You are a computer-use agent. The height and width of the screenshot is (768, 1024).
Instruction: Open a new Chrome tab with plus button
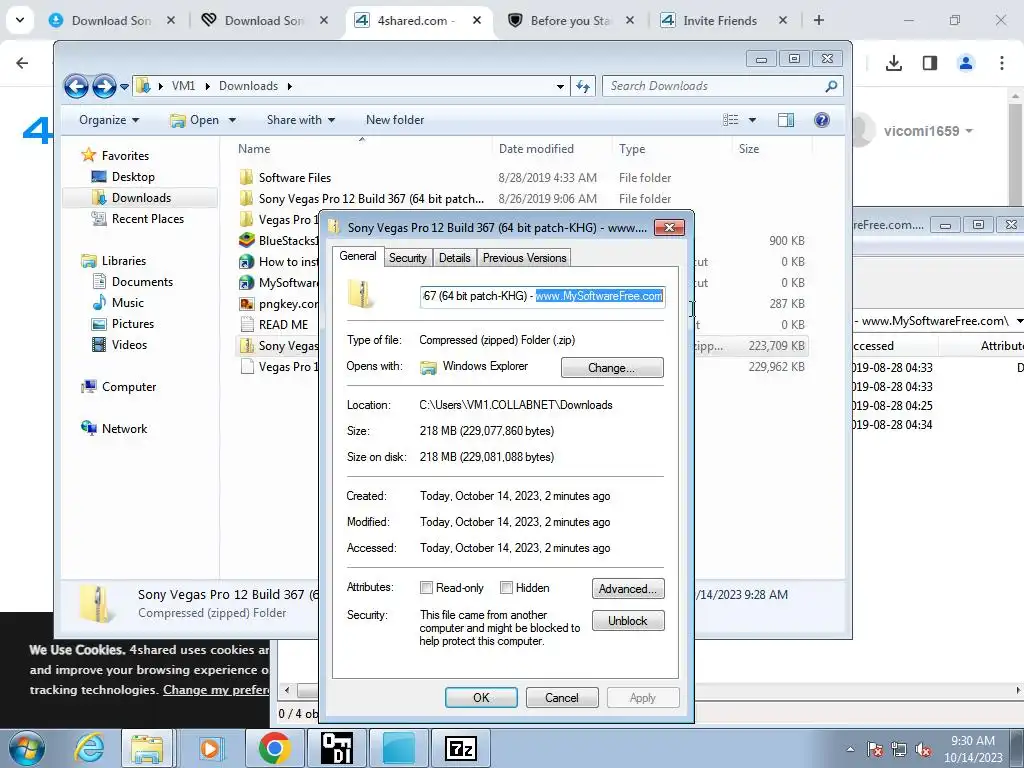coord(818,20)
